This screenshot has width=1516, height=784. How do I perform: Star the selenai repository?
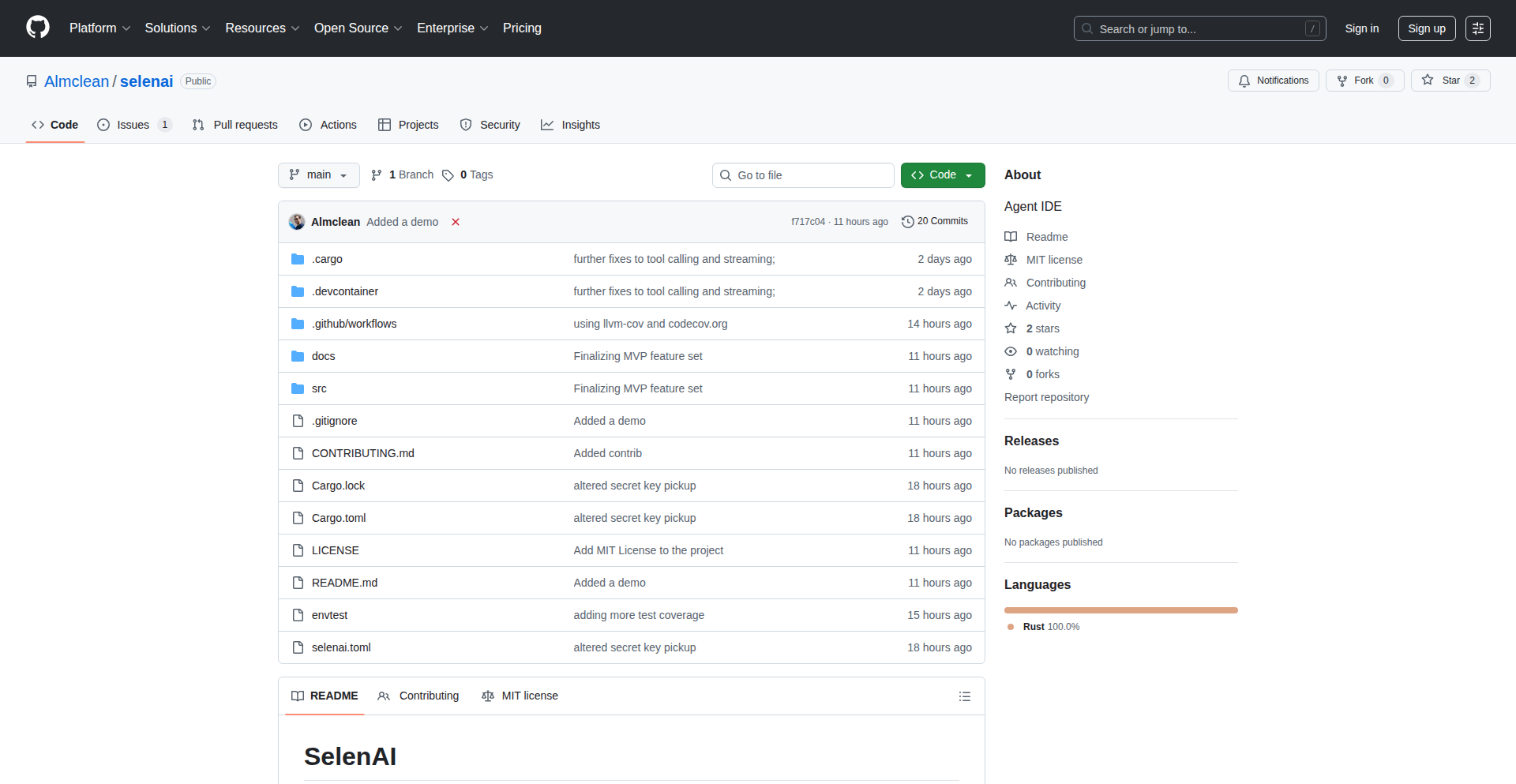coord(1450,81)
